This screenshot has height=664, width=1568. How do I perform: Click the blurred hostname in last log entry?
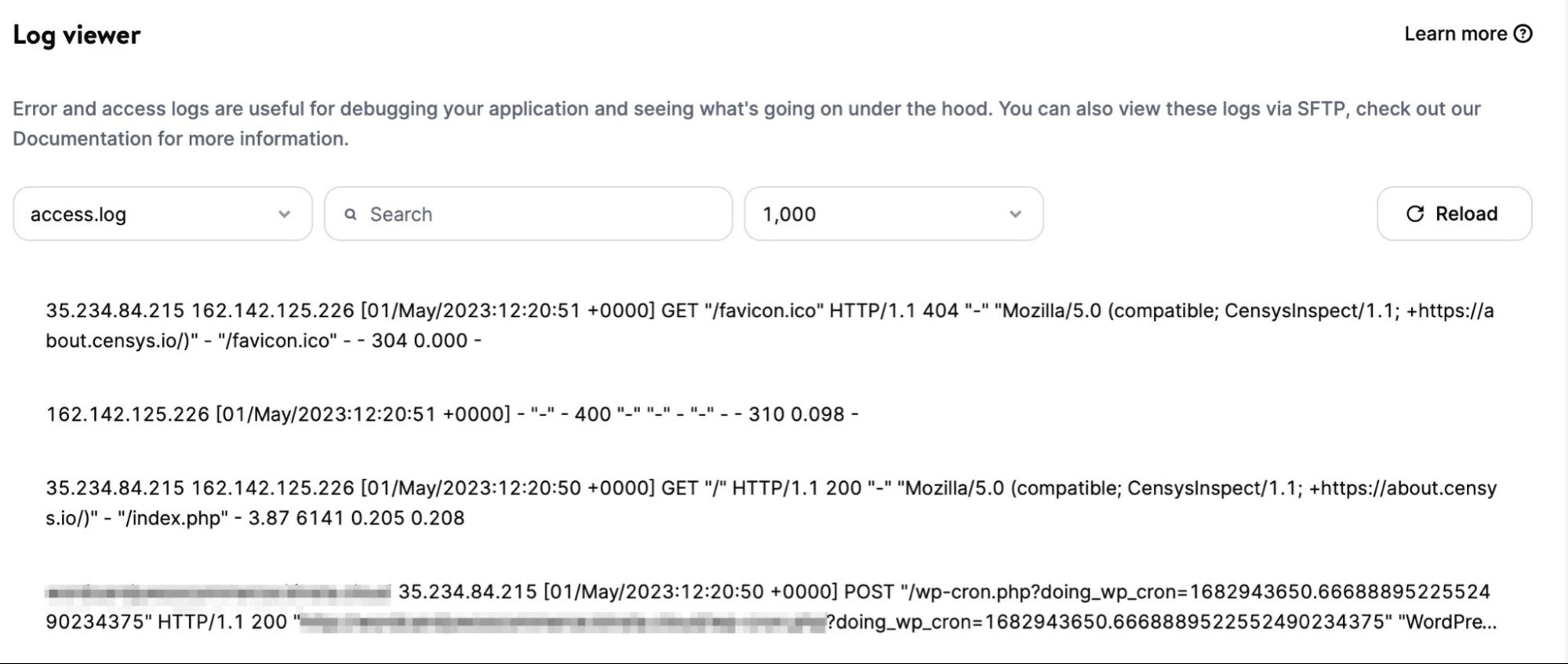coord(218,592)
